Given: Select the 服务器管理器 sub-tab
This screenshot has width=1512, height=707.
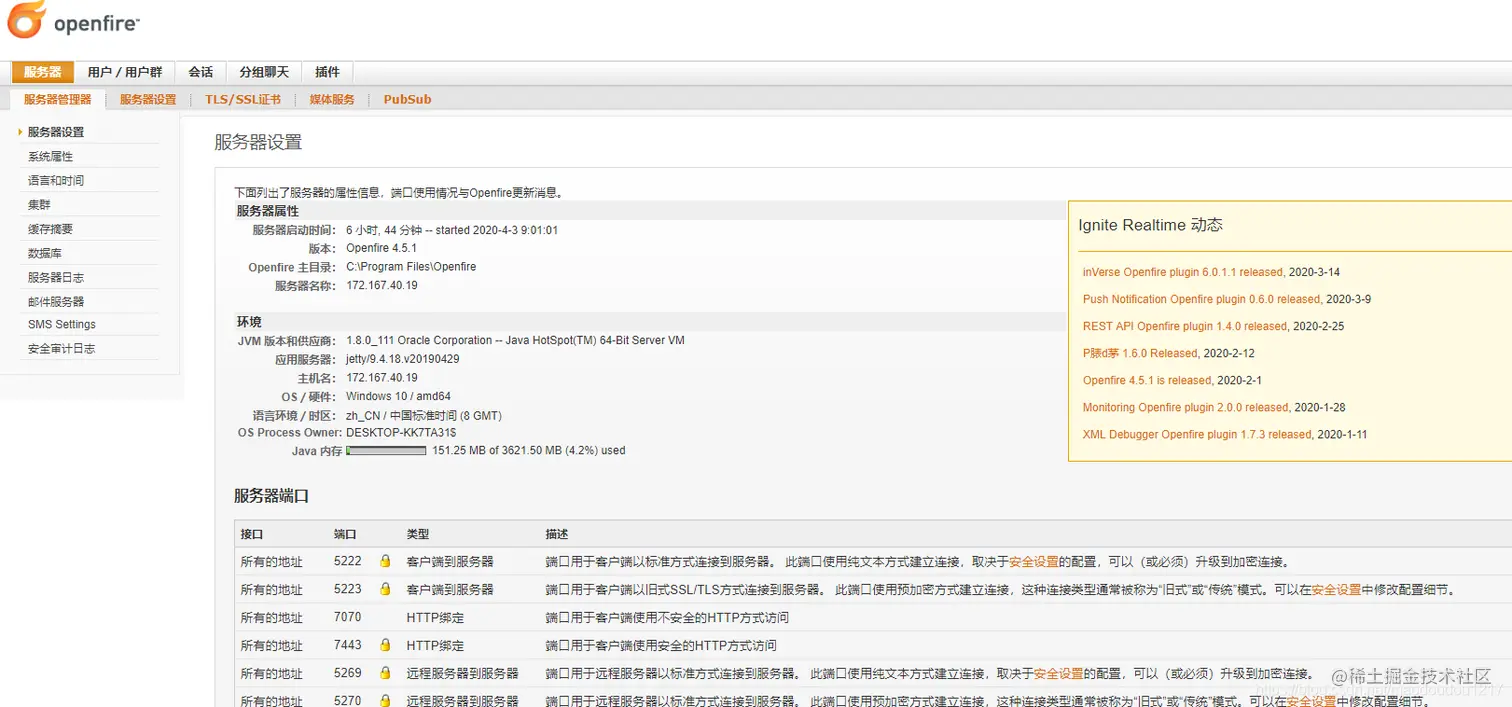Looking at the screenshot, I should (x=57, y=99).
